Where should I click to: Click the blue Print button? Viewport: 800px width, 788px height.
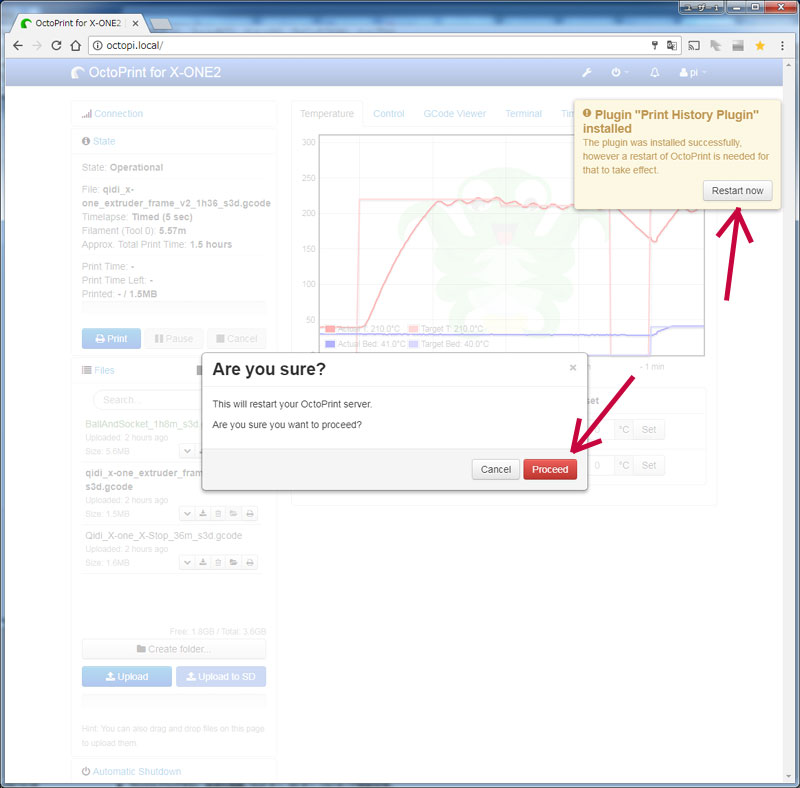[111, 338]
